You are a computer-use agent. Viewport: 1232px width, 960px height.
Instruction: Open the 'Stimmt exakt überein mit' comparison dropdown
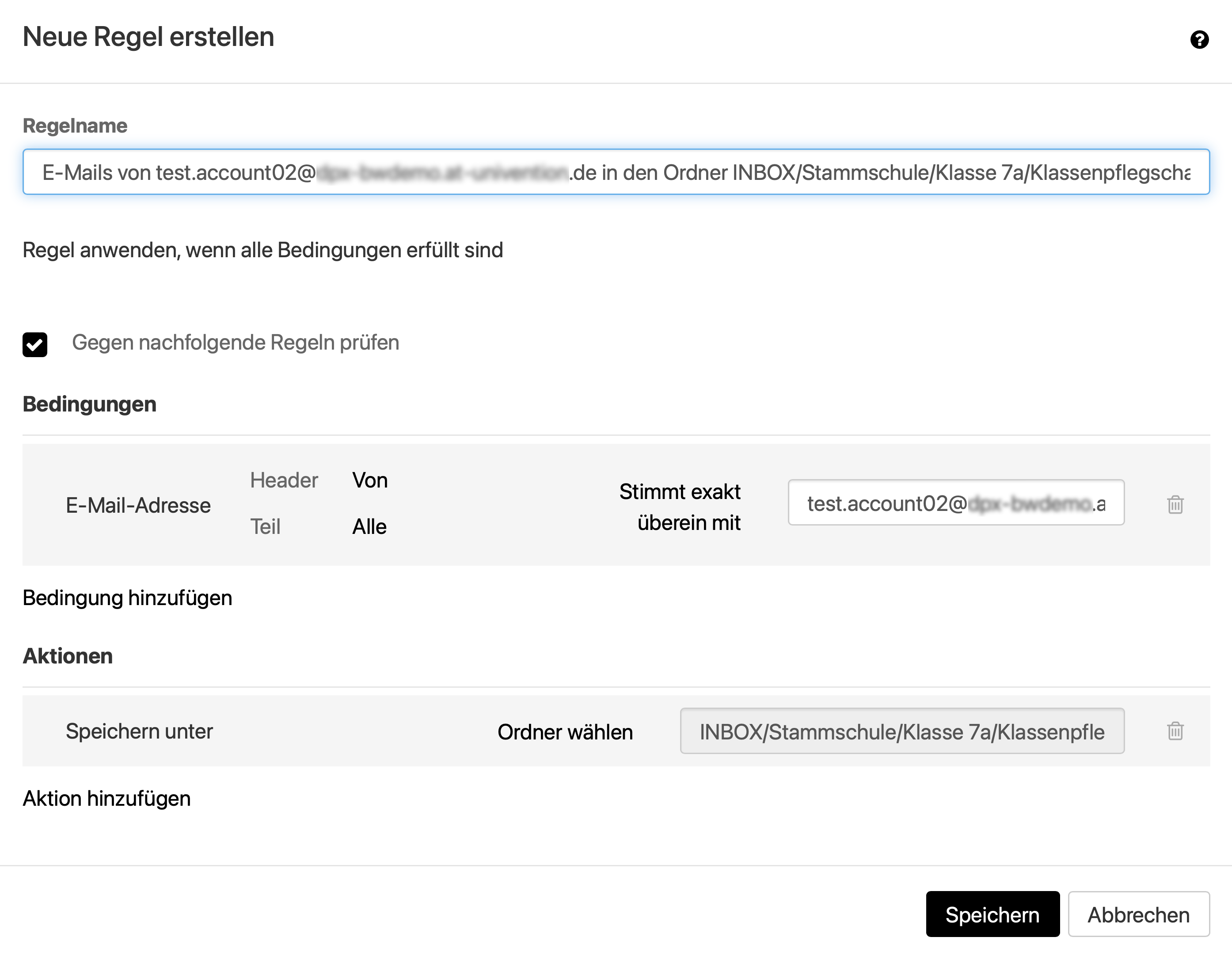(x=680, y=506)
